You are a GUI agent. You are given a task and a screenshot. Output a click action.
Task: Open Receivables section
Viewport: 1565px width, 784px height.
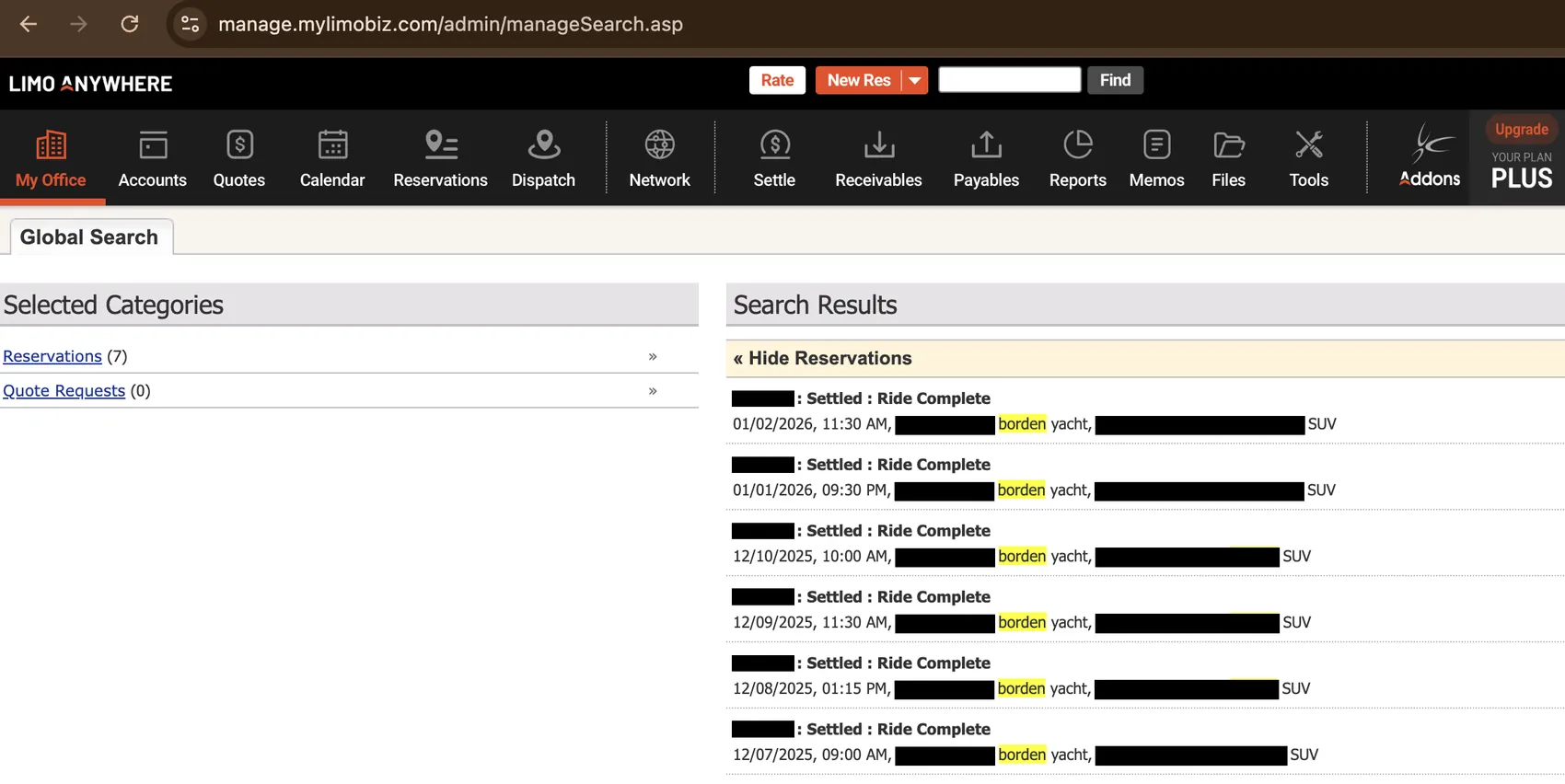tap(878, 158)
